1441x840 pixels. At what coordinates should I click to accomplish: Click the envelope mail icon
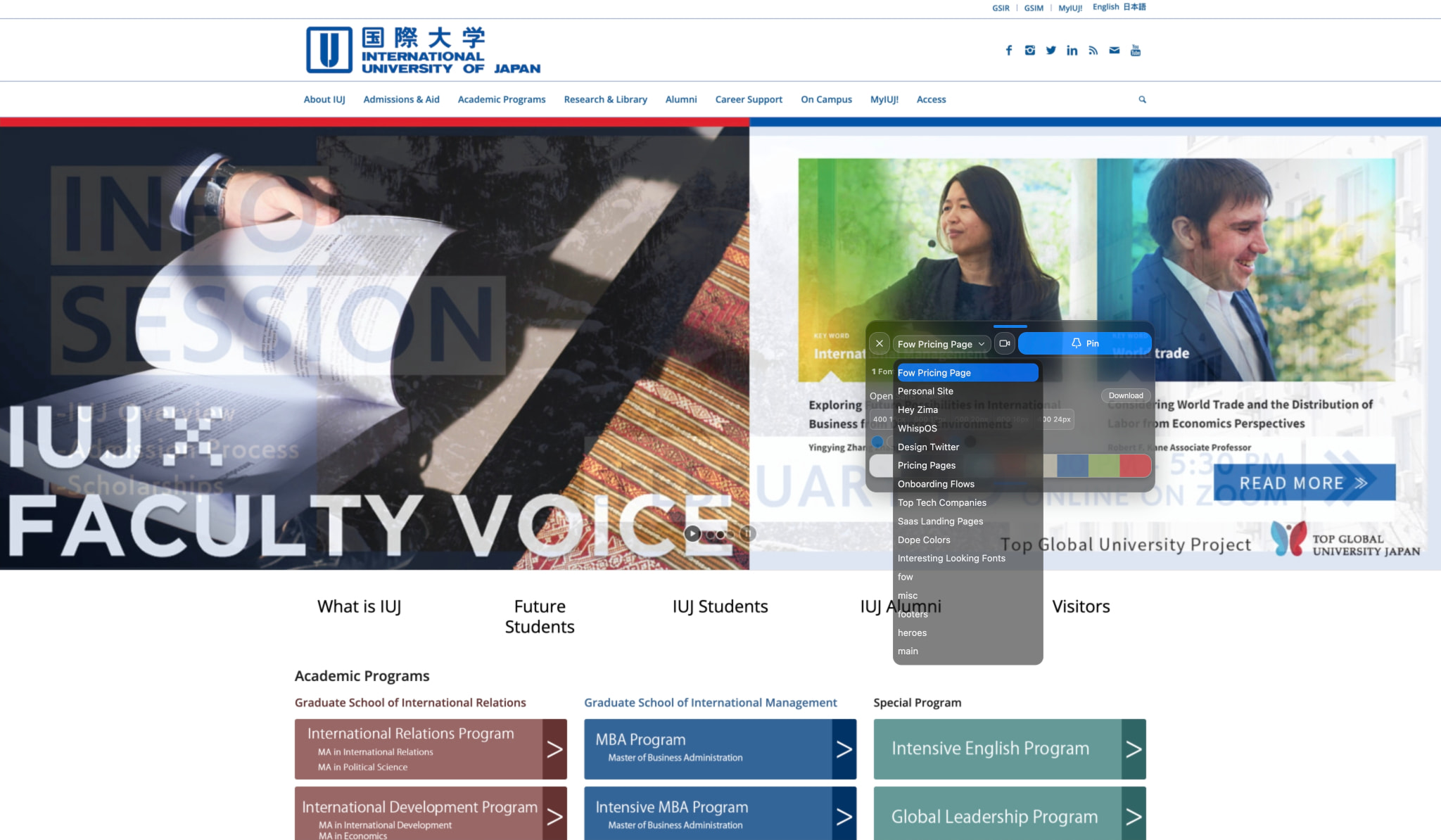point(1114,50)
